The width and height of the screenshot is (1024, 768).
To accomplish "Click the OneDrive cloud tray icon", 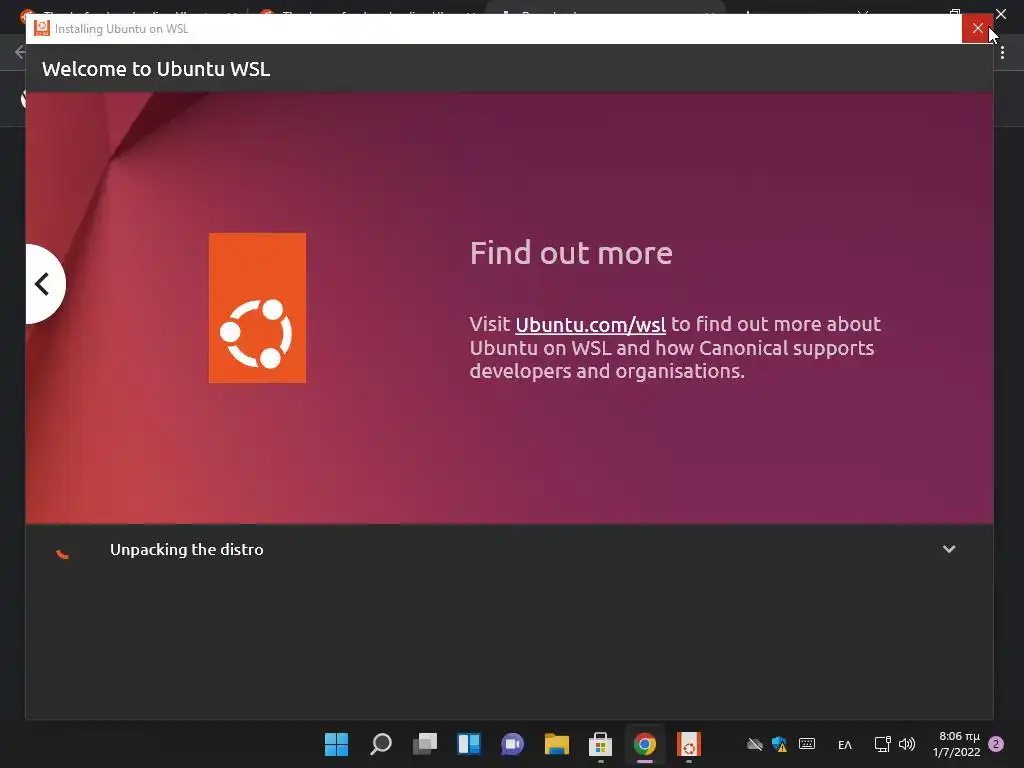I will pyautogui.click(x=755, y=744).
